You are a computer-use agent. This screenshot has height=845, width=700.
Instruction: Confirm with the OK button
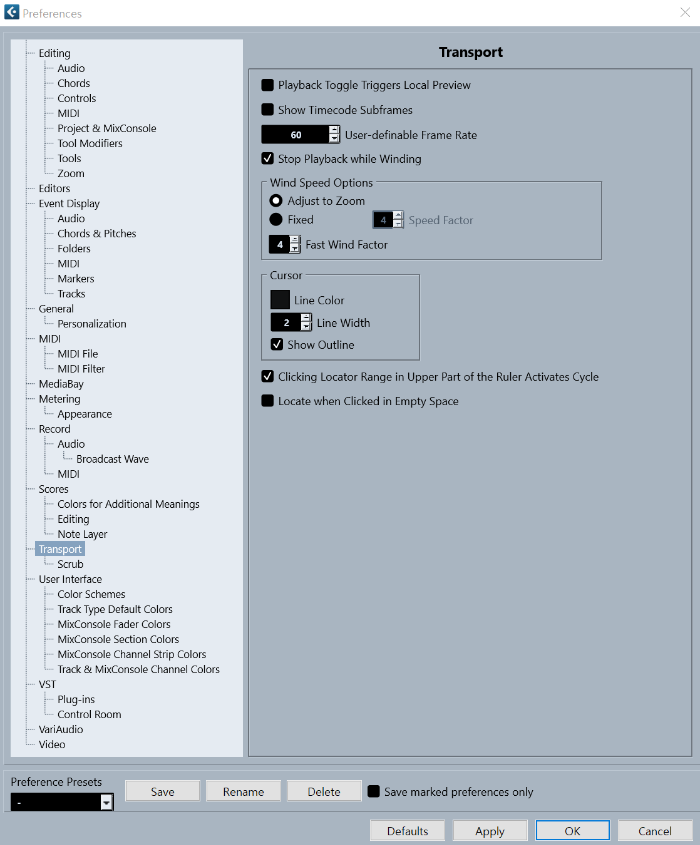572,830
